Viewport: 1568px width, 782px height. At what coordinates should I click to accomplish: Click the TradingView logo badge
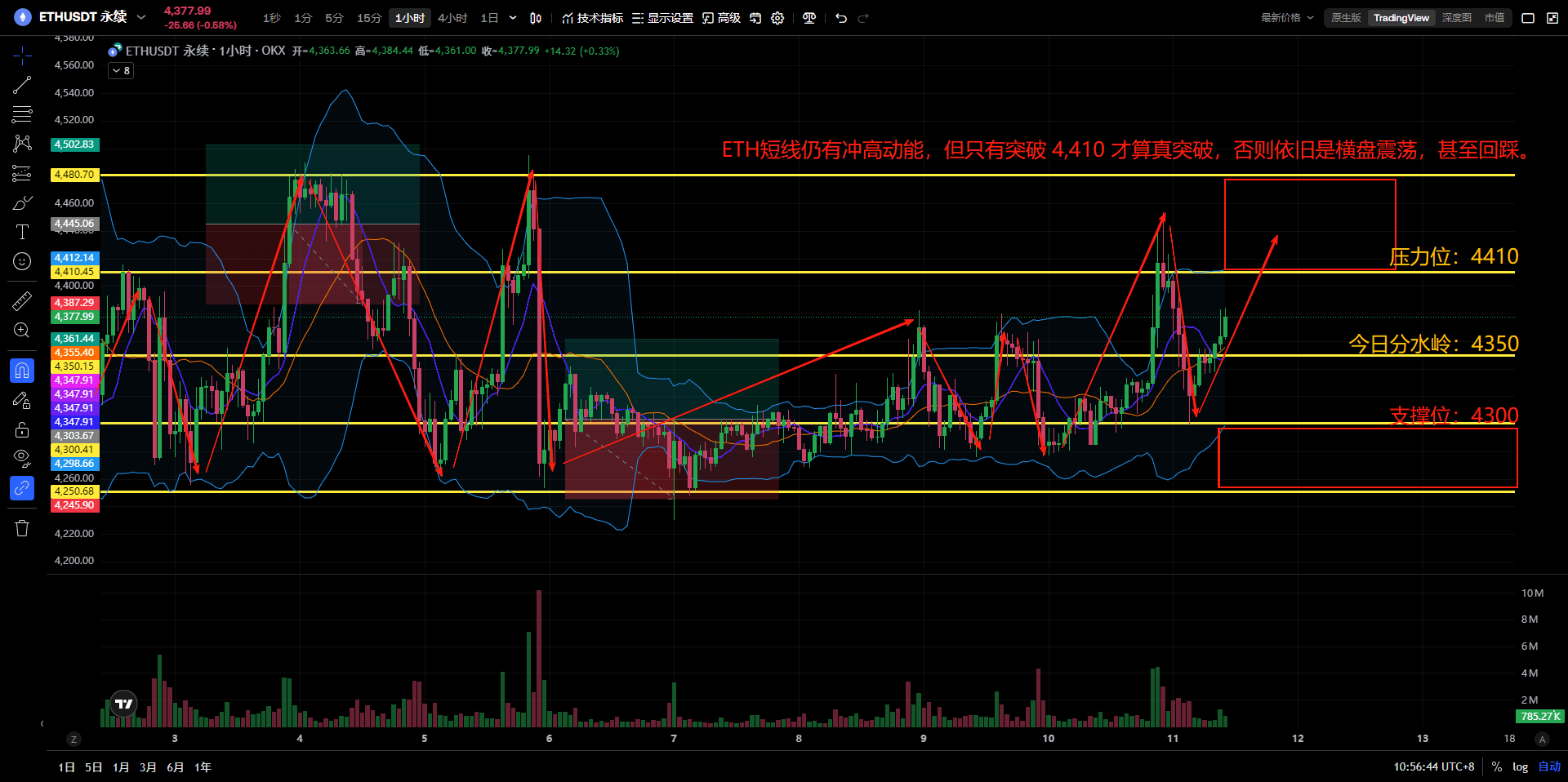pyautogui.click(x=124, y=704)
